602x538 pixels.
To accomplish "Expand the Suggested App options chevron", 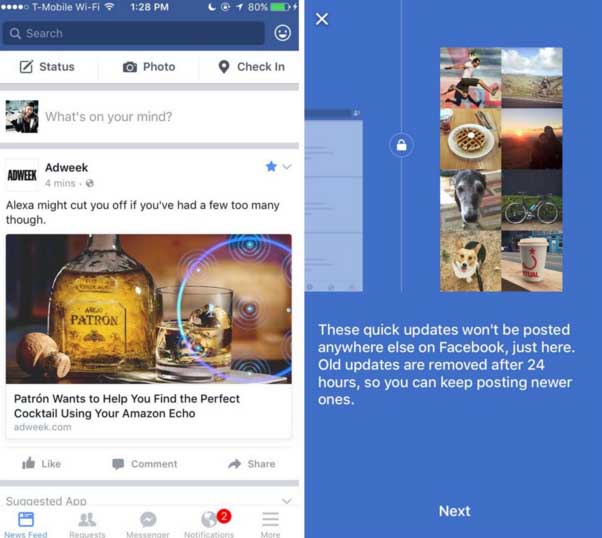I will pos(287,501).
